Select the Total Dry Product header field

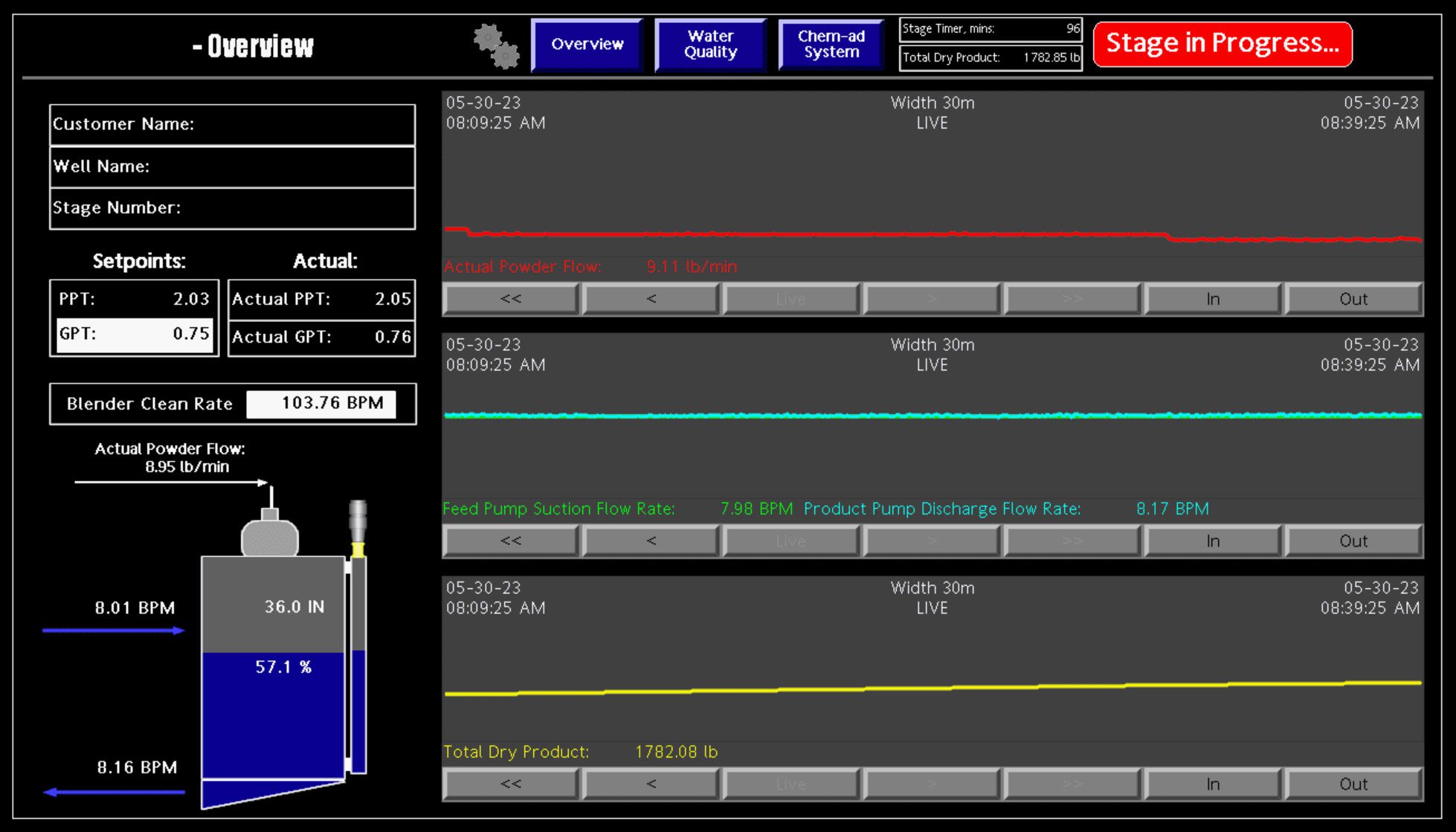click(x=990, y=57)
